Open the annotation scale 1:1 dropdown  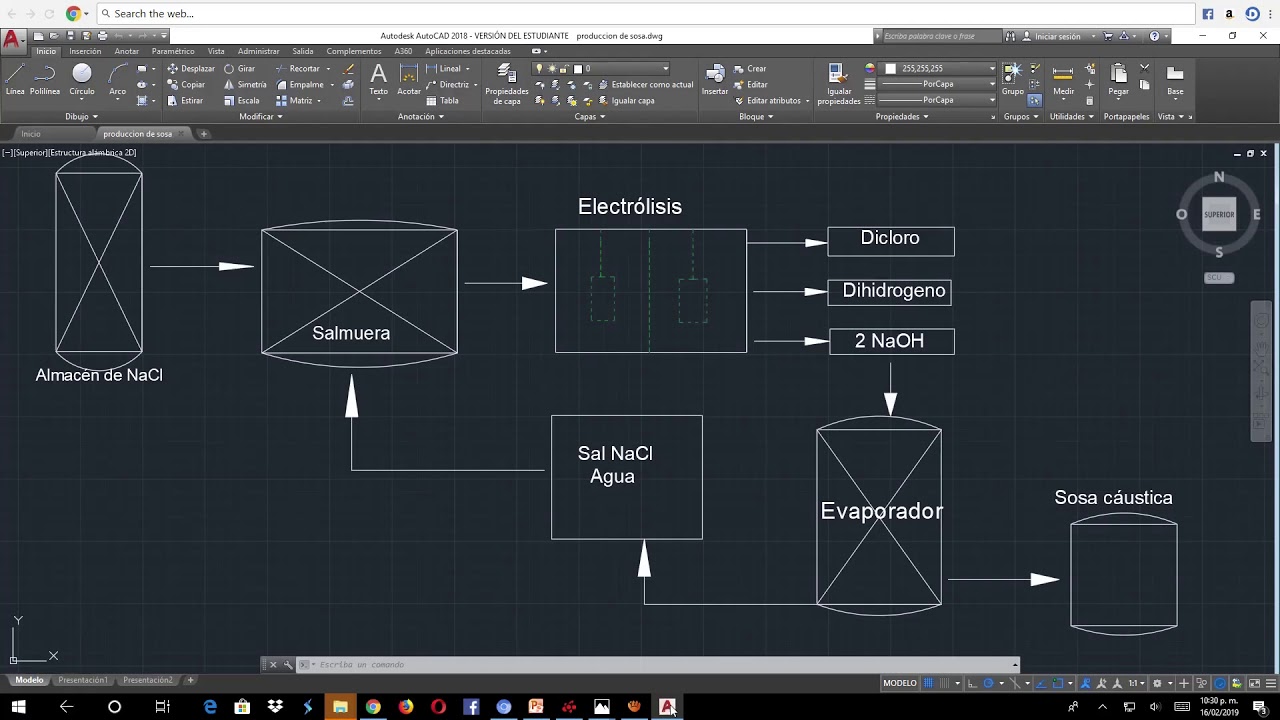pos(1138,683)
